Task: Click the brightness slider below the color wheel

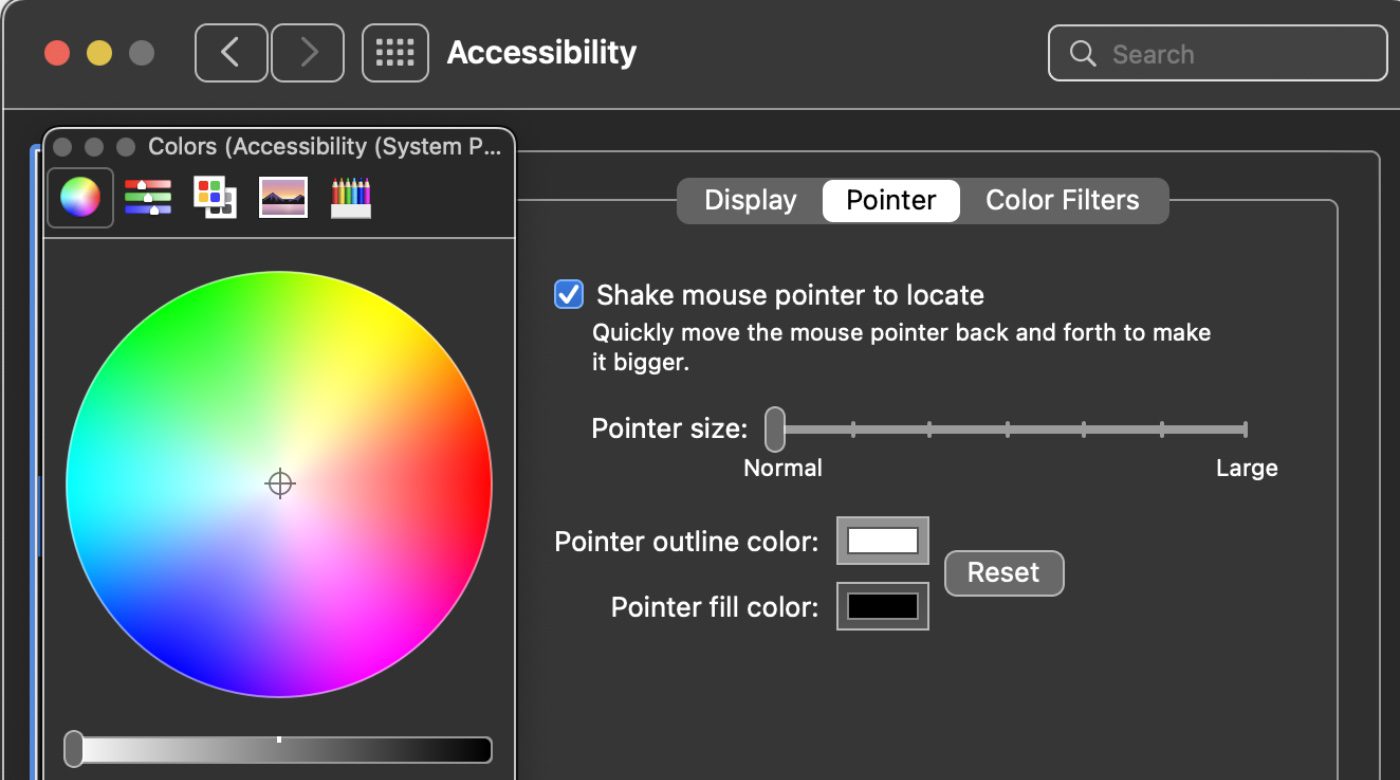Action: pyautogui.click(x=278, y=750)
